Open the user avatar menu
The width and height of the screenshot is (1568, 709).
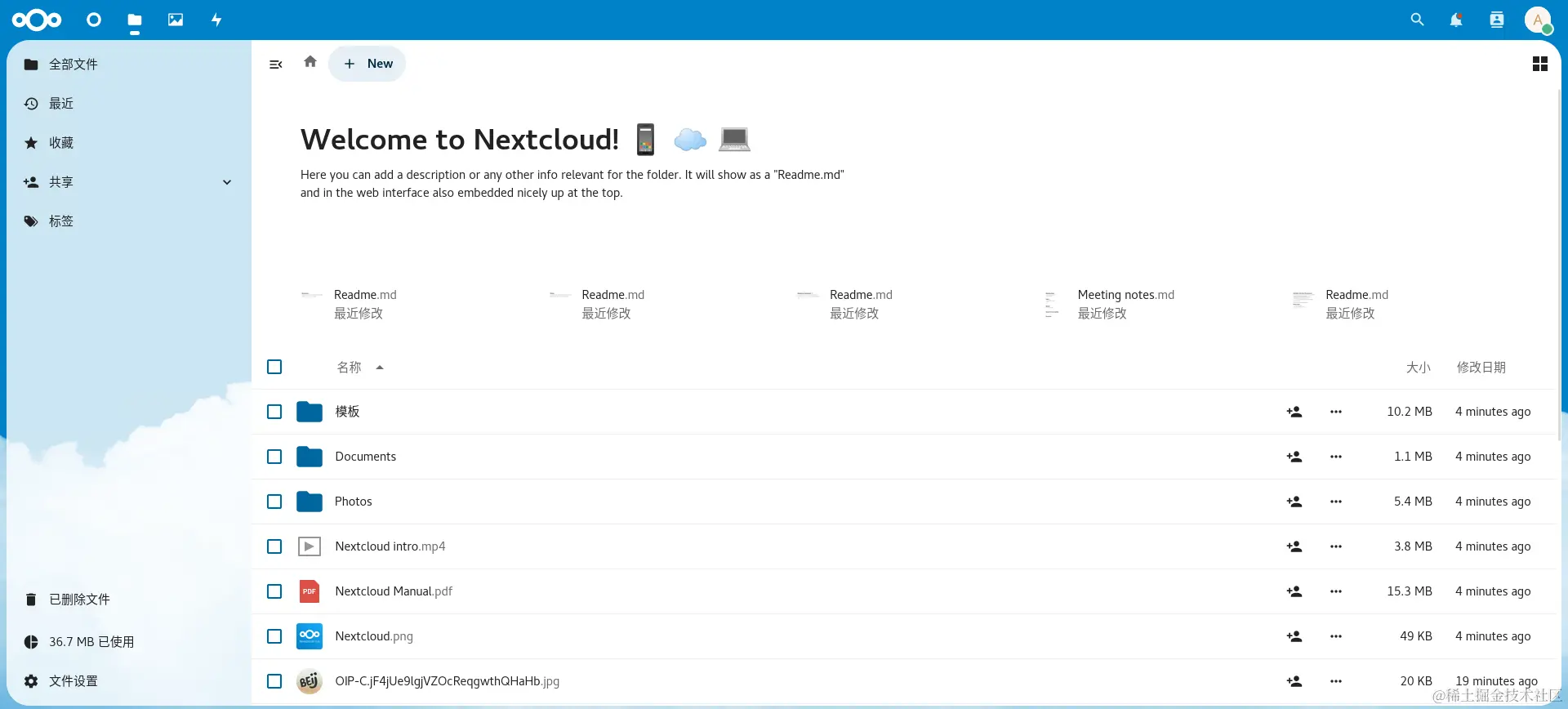pos(1538,20)
